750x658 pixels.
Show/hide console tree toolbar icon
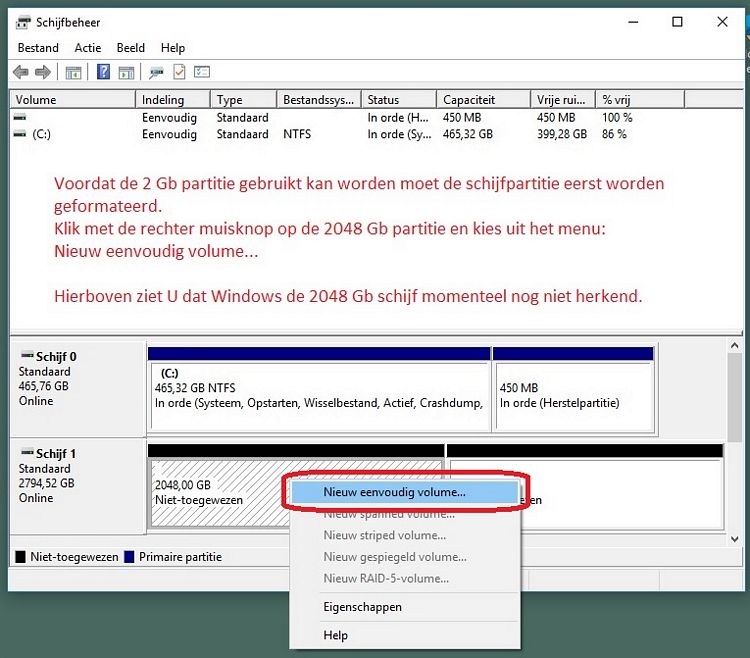coord(73,73)
